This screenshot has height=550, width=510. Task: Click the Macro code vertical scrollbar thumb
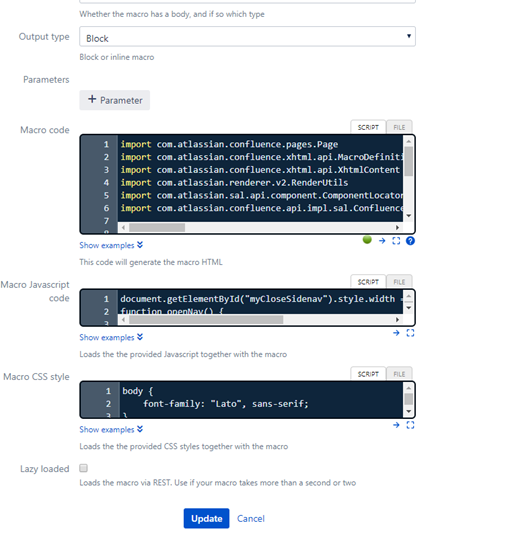(408, 161)
